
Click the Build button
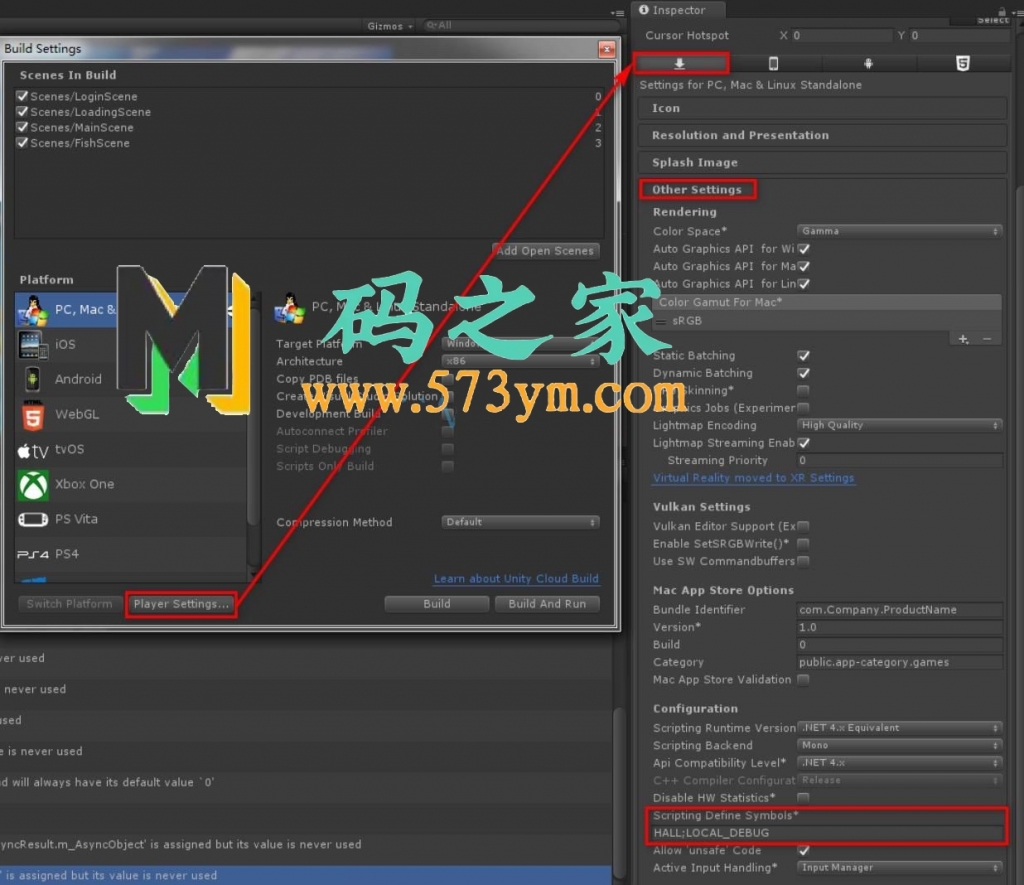(x=437, y=604)
